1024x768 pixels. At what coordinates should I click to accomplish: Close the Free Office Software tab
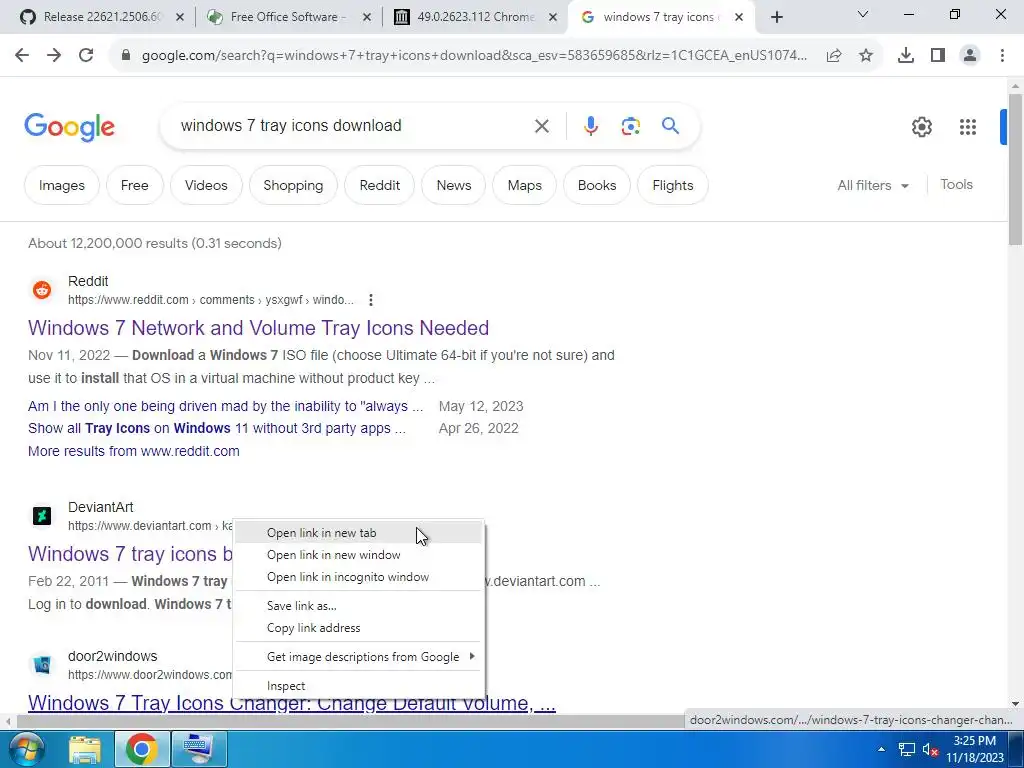[367, 18]
